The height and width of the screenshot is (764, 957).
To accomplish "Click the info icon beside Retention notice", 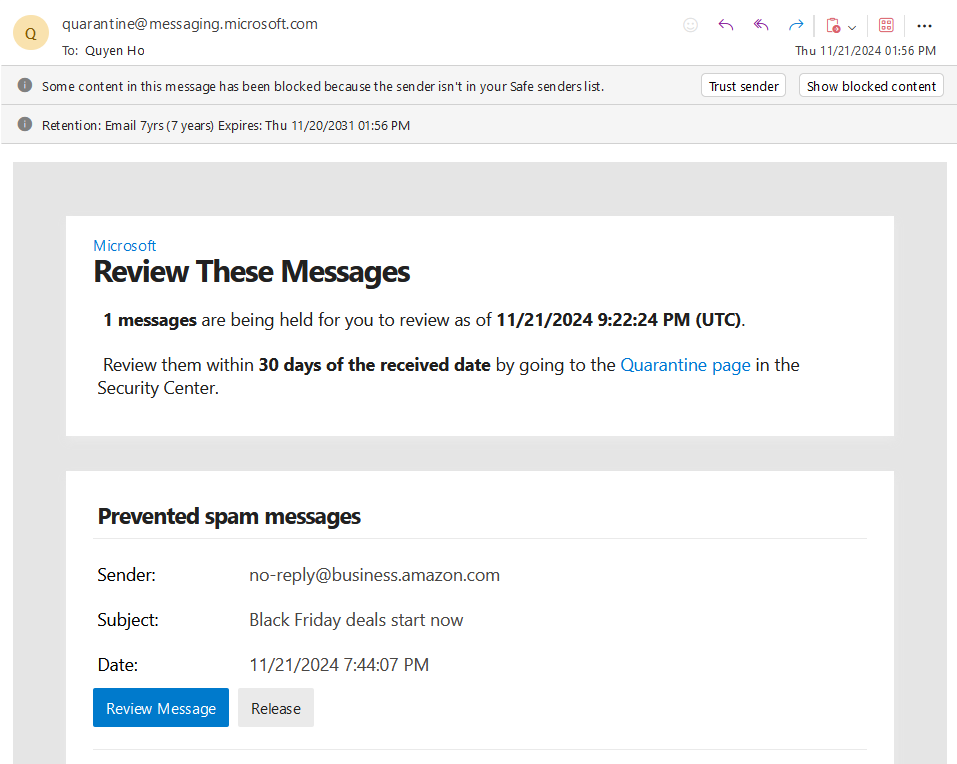I will click(x=25, y=124).
